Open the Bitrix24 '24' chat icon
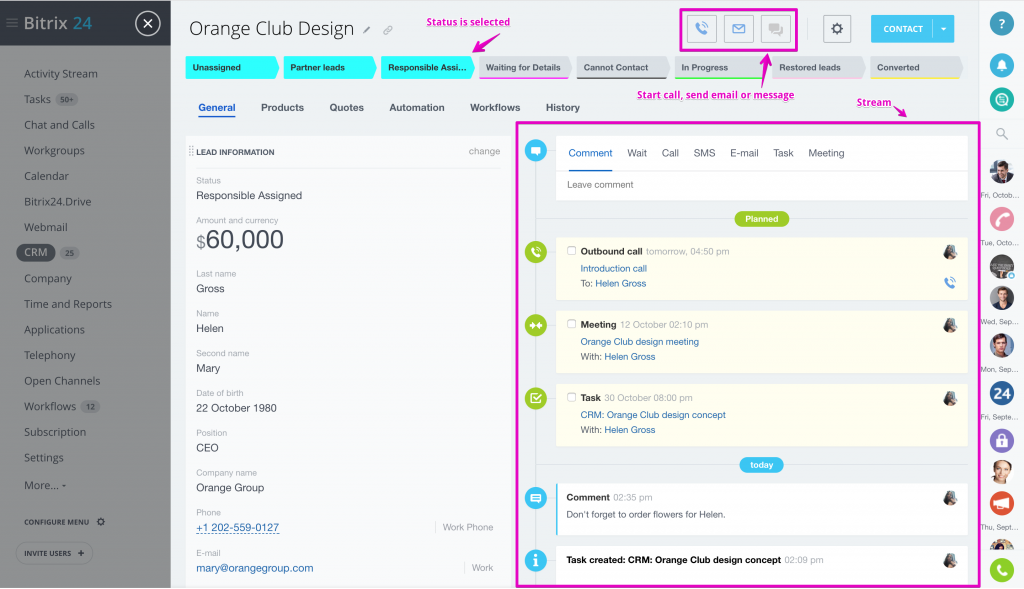This screenshot has width=1024, height=589. click(1001, 393)
